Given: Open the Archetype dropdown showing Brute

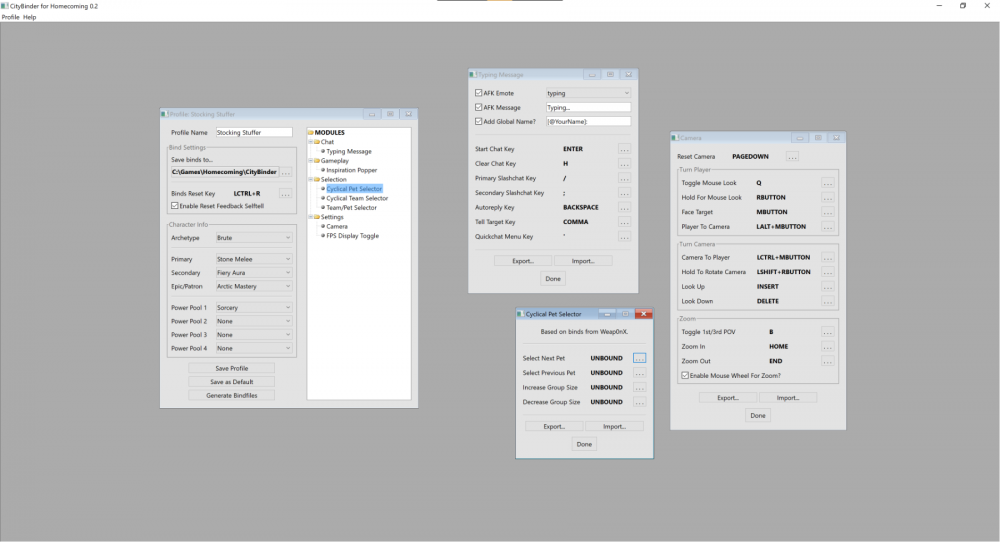Looking at the screenshot, I should tap(254, 238).
